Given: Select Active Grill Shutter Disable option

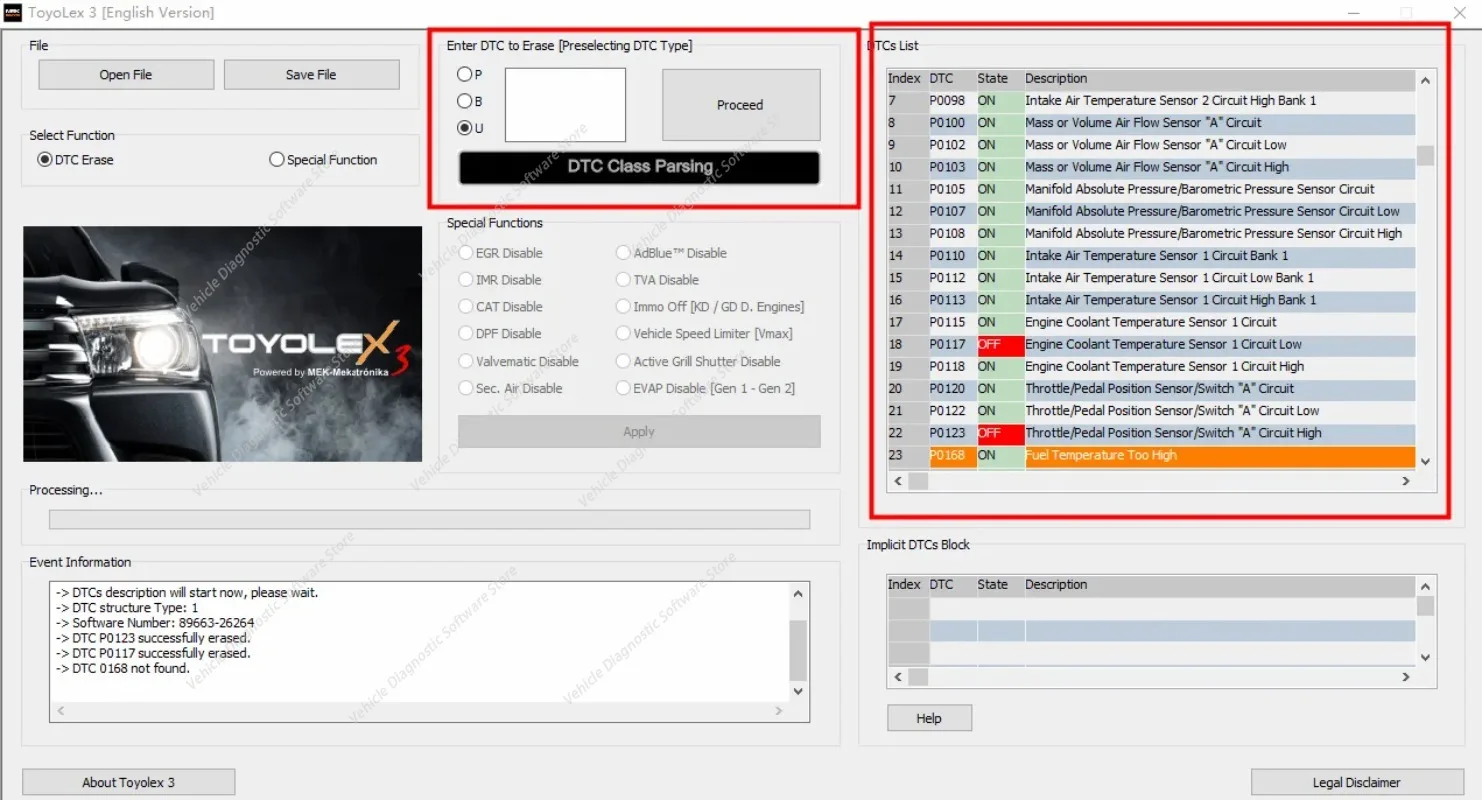Looking at the screenshot, I should click(x=699, y=362).
